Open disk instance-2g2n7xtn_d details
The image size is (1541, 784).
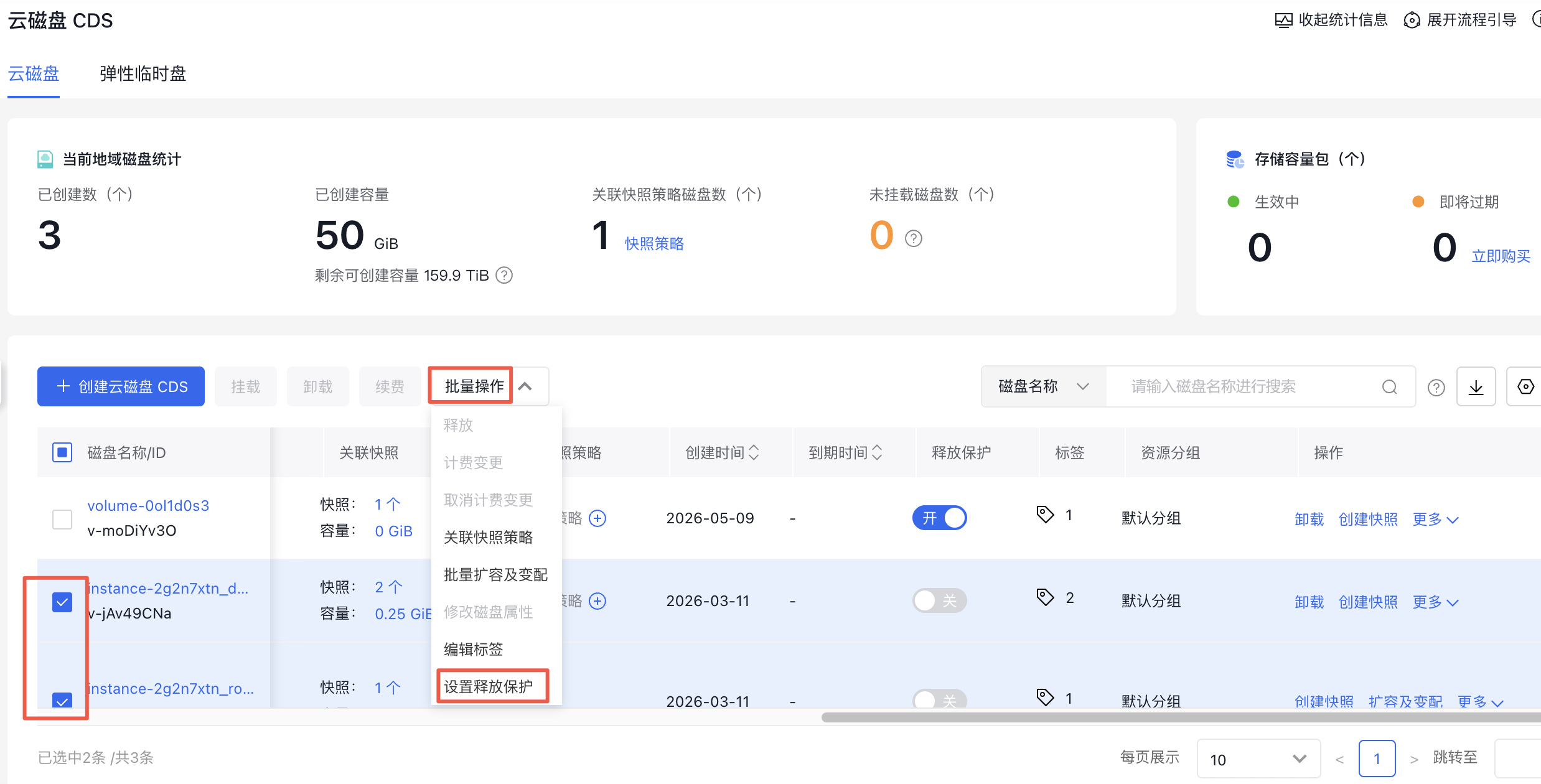(x=168, y=588)
